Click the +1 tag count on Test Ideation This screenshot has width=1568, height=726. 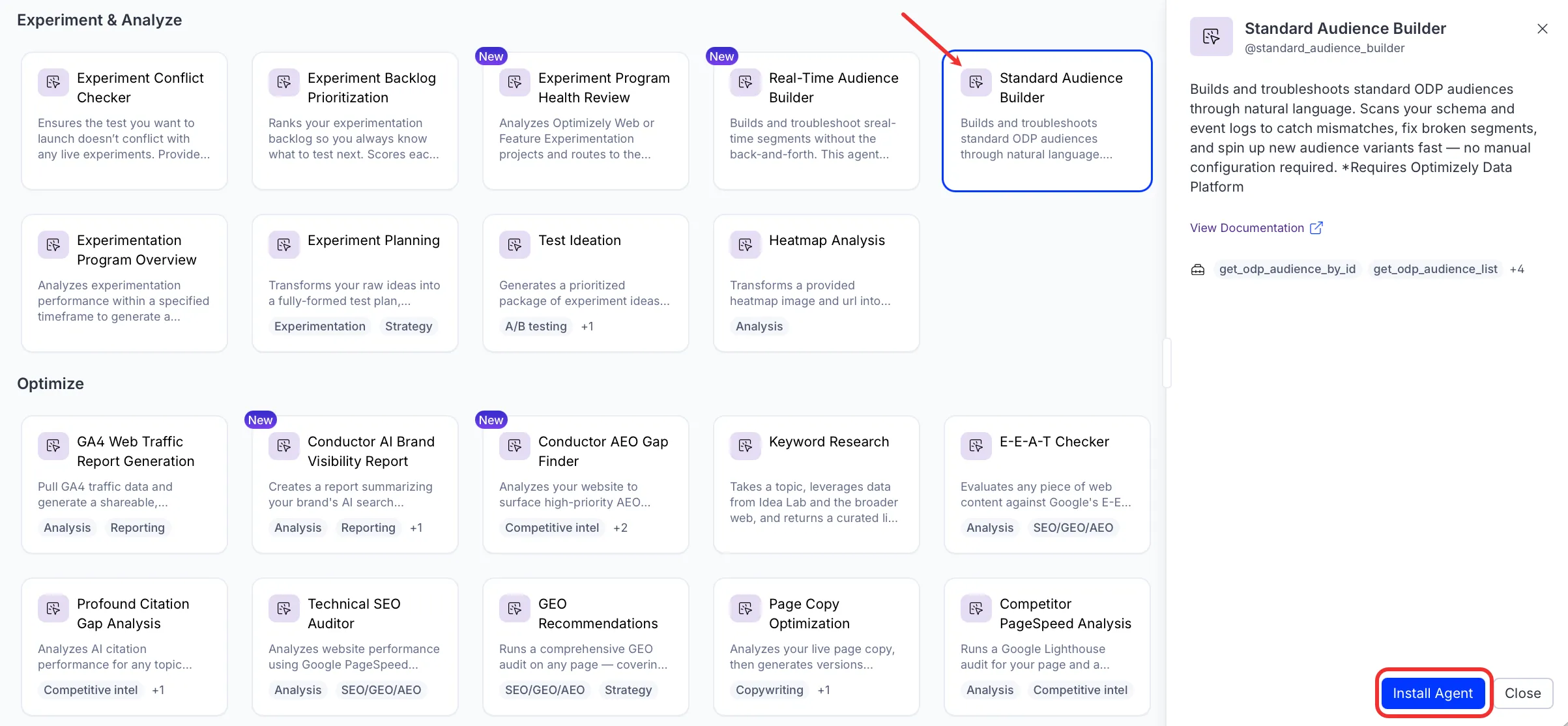(x=587, y=327)
